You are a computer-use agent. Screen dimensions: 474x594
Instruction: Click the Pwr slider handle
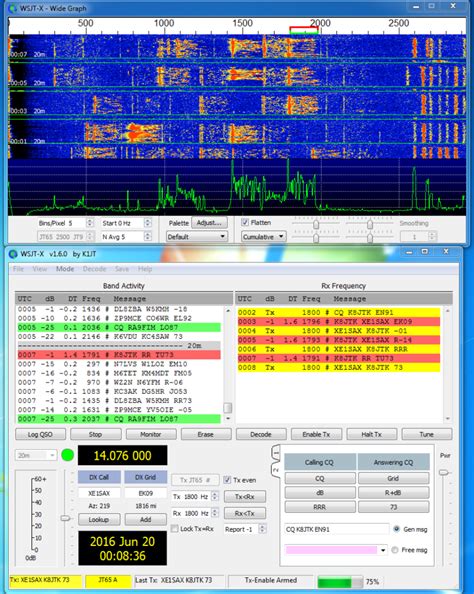pos(444,473)
